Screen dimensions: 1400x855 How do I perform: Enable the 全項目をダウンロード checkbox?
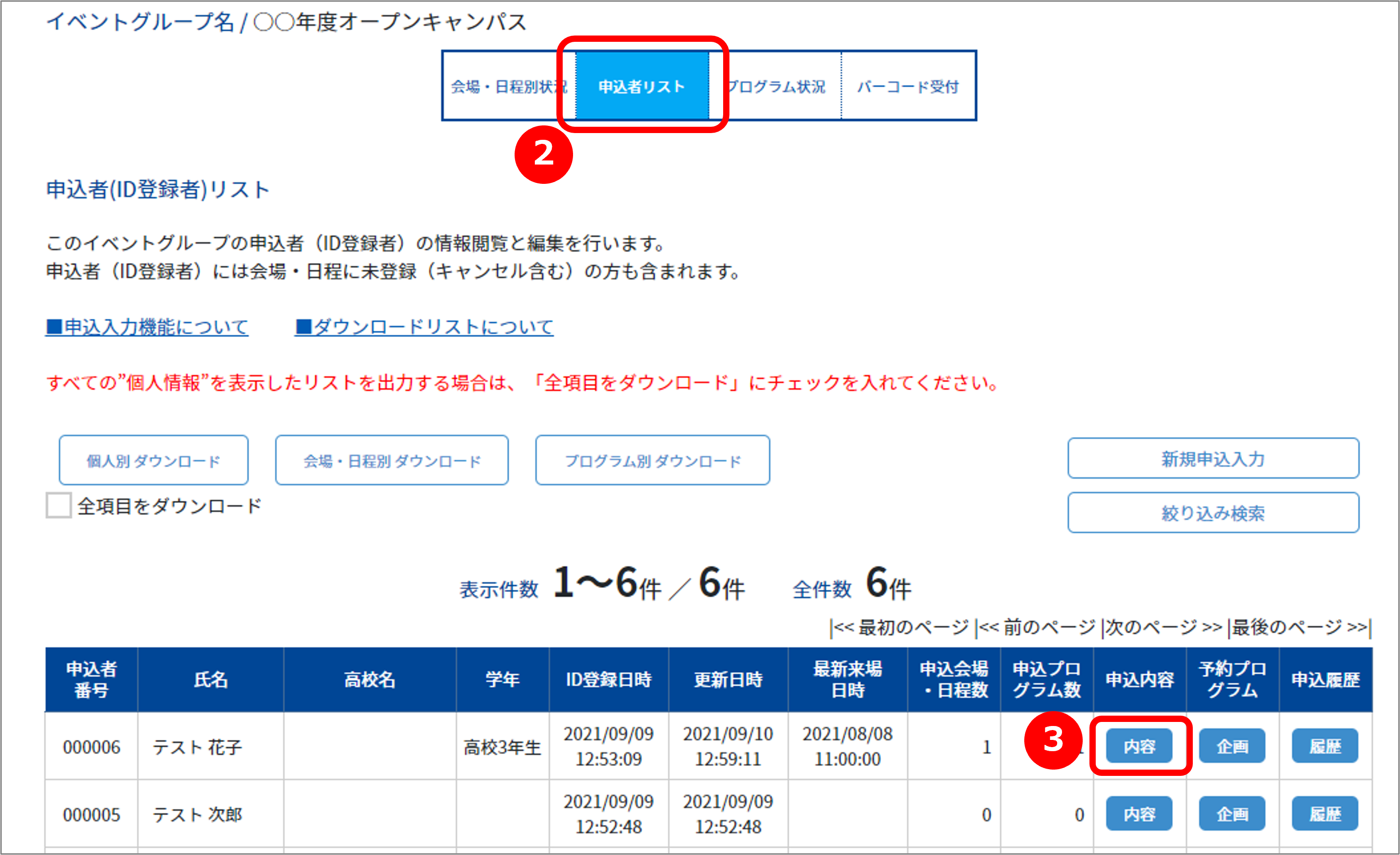[58, 505]
